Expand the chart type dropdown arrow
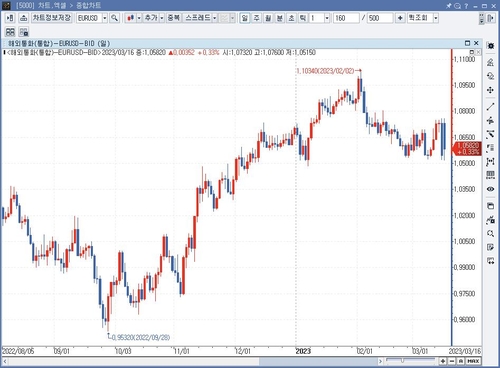The height and width of the screenshot is (368, 500). pos(139,18)
